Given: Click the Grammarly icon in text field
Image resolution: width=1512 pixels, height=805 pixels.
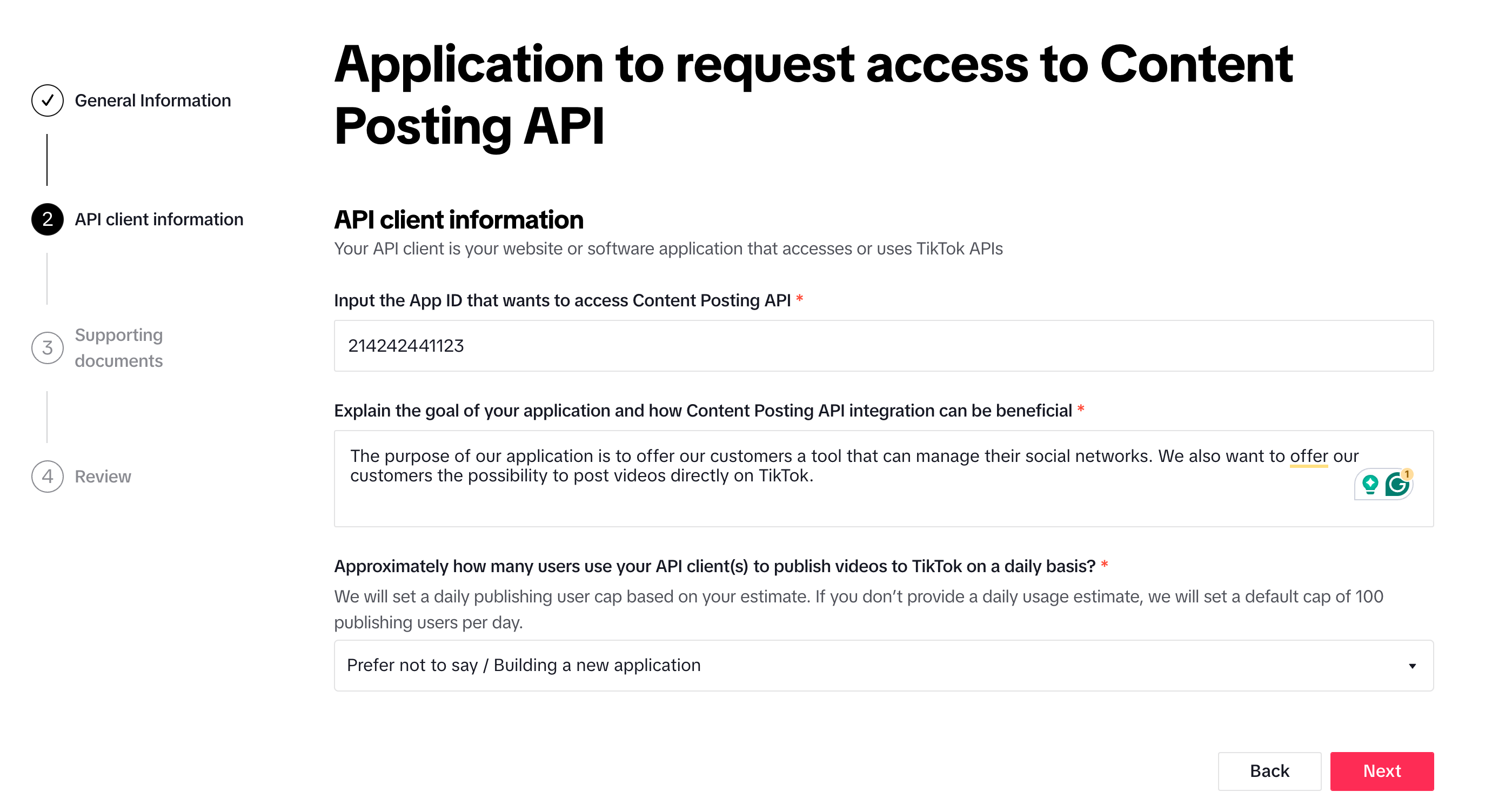Looking at the screenshot, I should click(x=1398, y=485).
